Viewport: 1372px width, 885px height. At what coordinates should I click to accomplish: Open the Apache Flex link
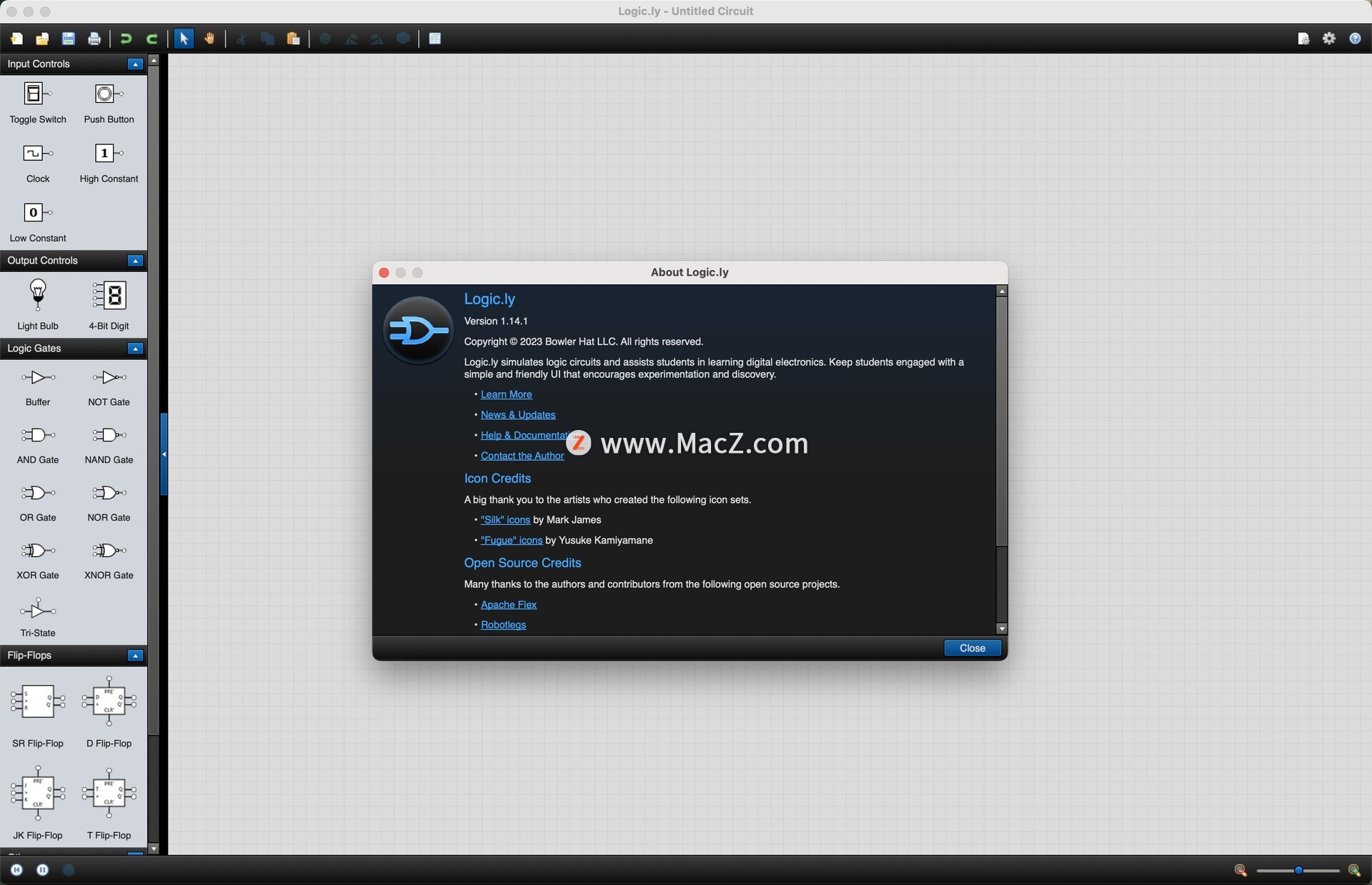[508, 605]
